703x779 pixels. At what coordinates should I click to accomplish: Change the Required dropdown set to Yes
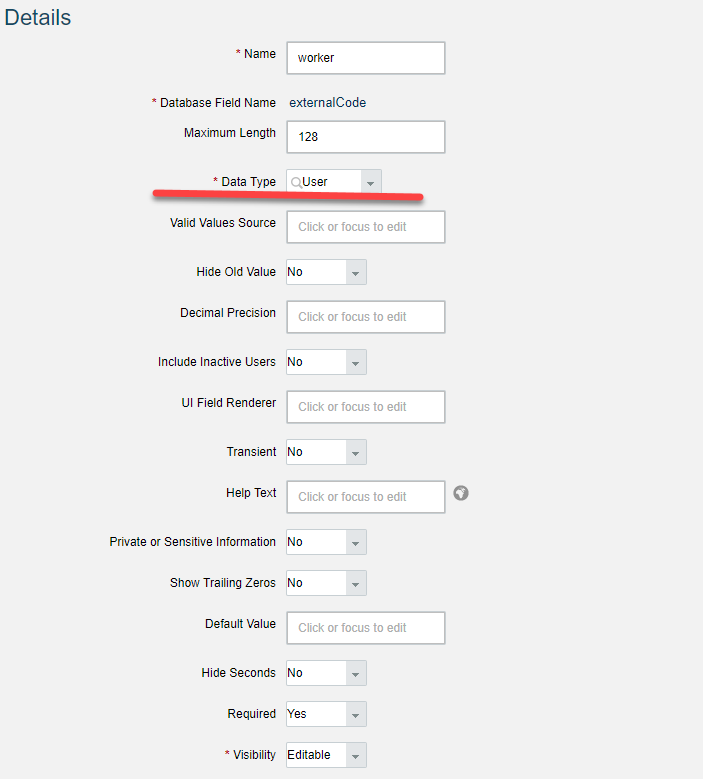click(x=326, y=714)
